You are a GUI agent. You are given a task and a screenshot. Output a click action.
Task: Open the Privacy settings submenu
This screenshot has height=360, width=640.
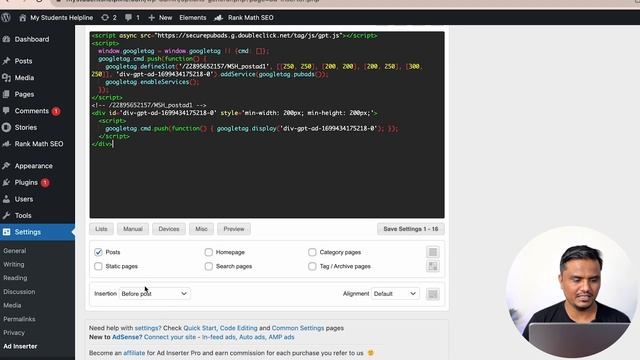click(x=14, y=332)
